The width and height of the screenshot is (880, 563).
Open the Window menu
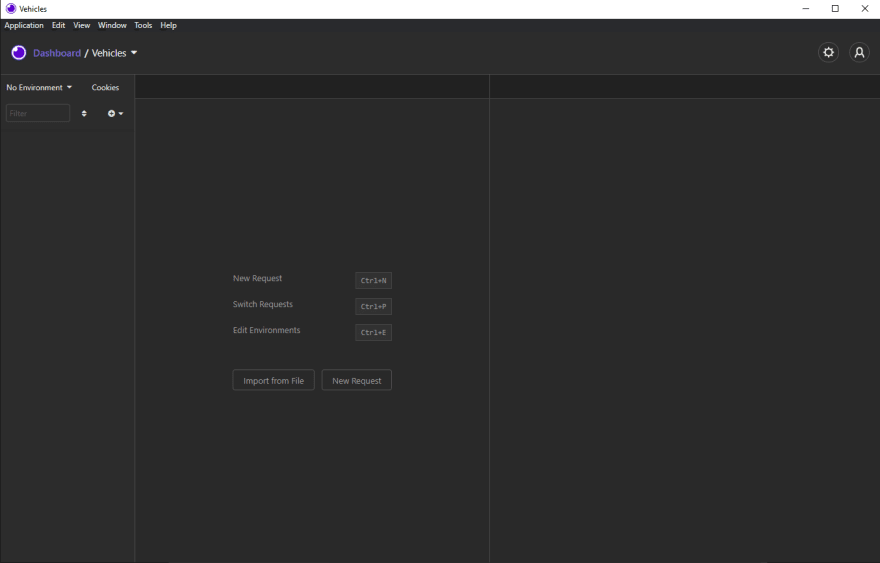click(x=112, y=25)
